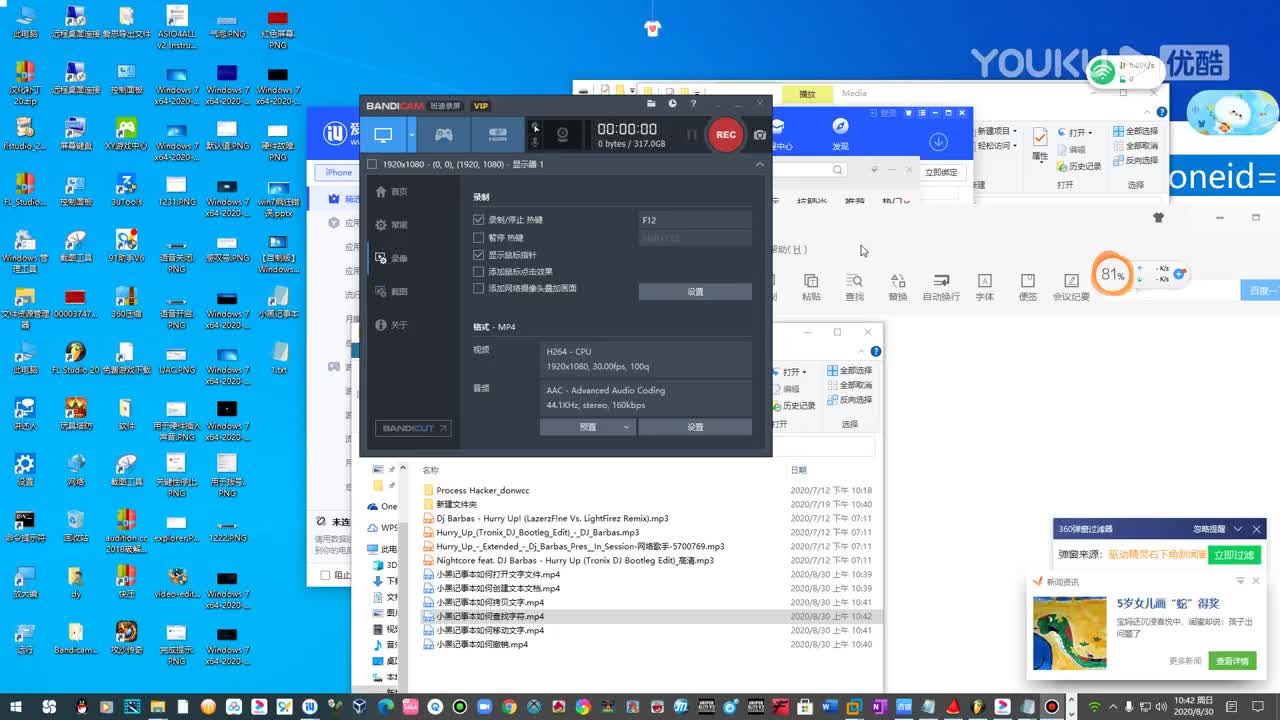Collapse Bandicam settings panel chevron
Screen dimensions: 1280x720
click(759, 164)
